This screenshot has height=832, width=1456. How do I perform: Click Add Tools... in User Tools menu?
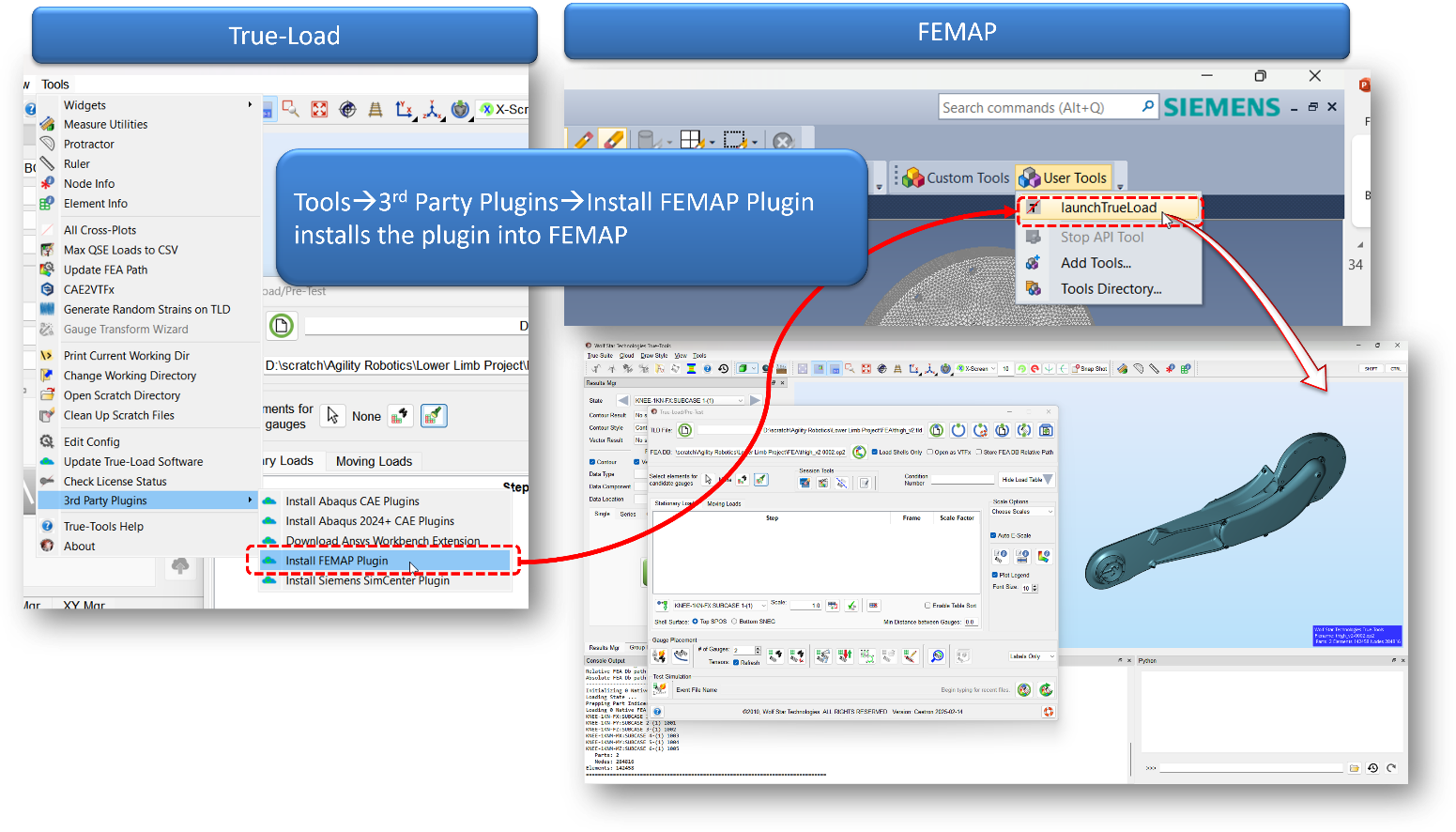(1096, 263)
